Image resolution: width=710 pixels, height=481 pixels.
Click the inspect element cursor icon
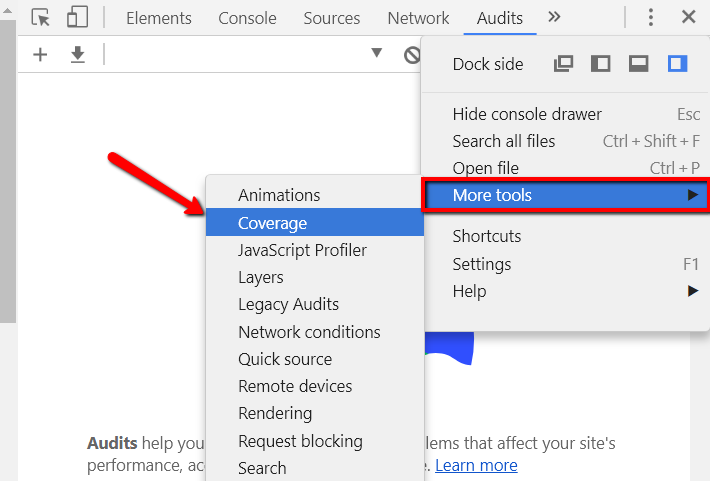pos(41,18)
